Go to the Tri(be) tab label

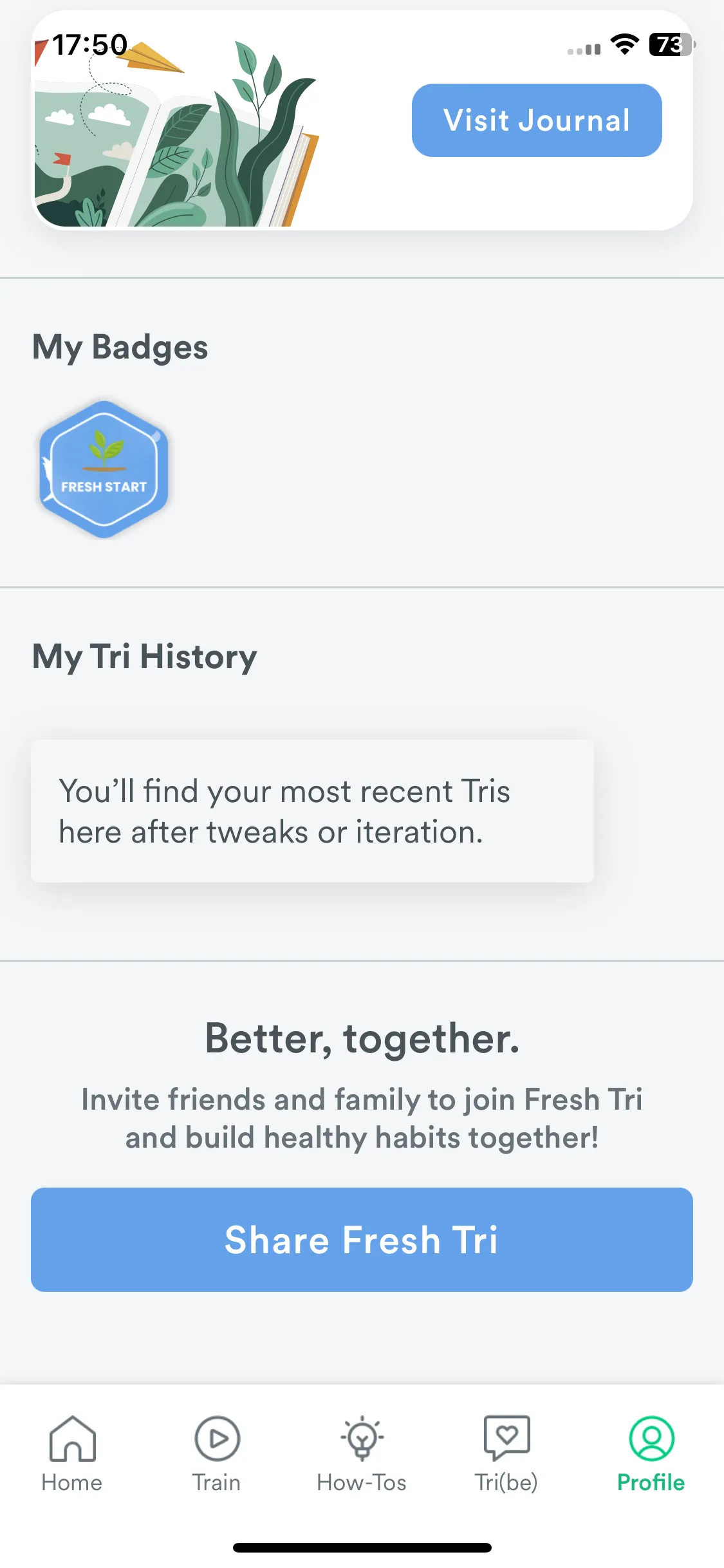point(506,1482)
